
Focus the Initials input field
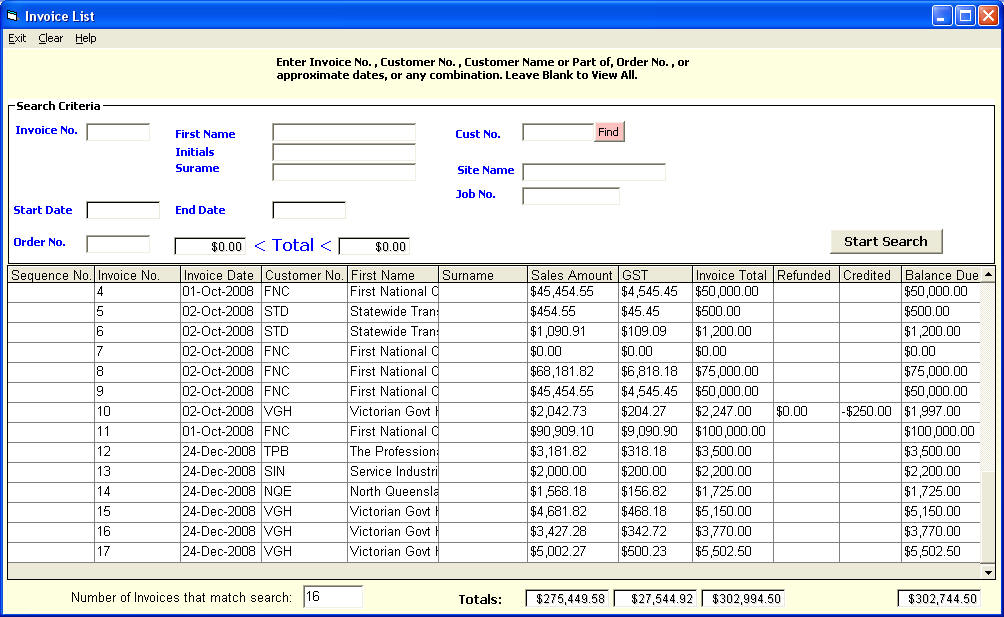(344, 152)
